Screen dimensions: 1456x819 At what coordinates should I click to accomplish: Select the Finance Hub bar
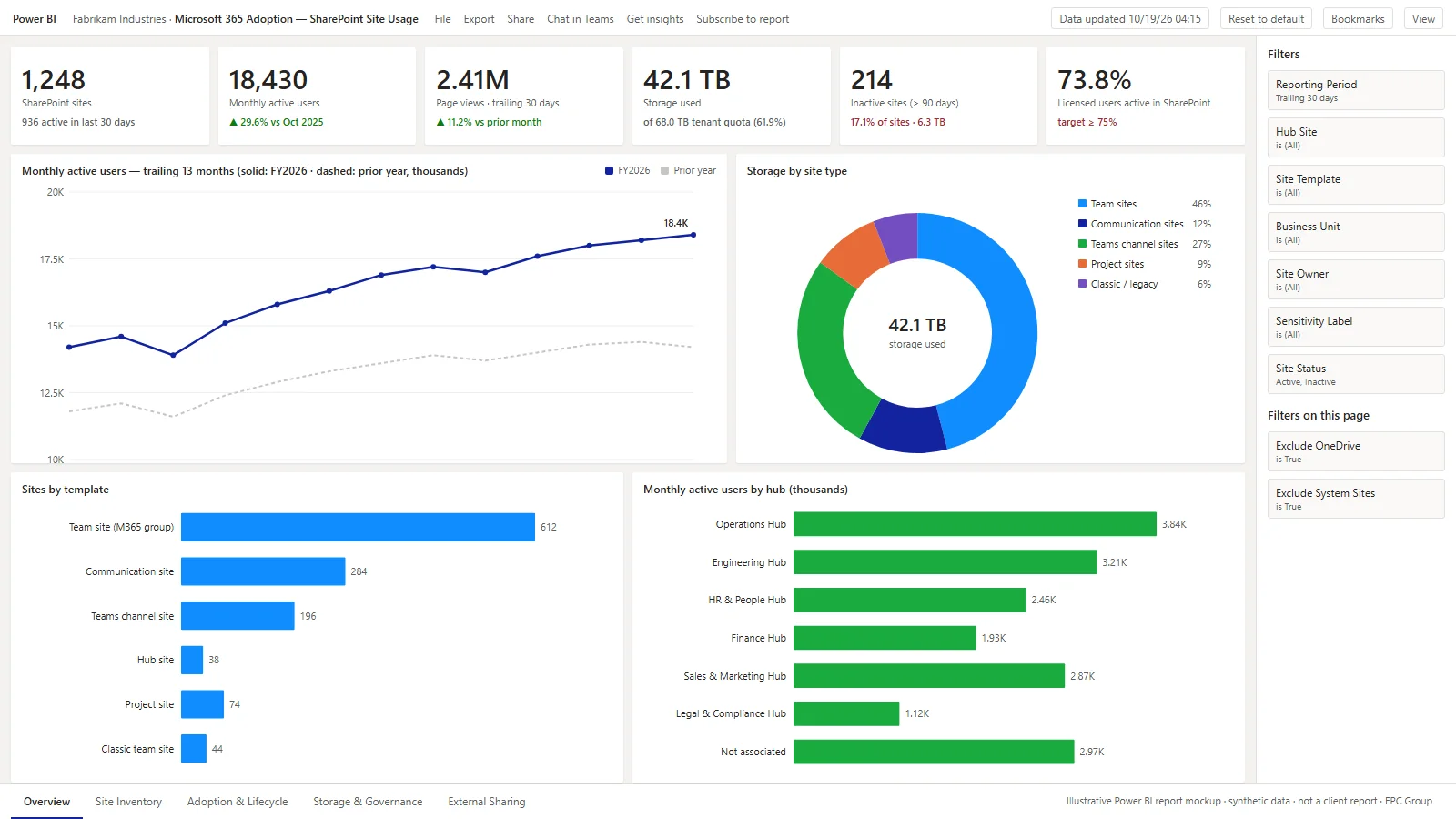[885, 638]
